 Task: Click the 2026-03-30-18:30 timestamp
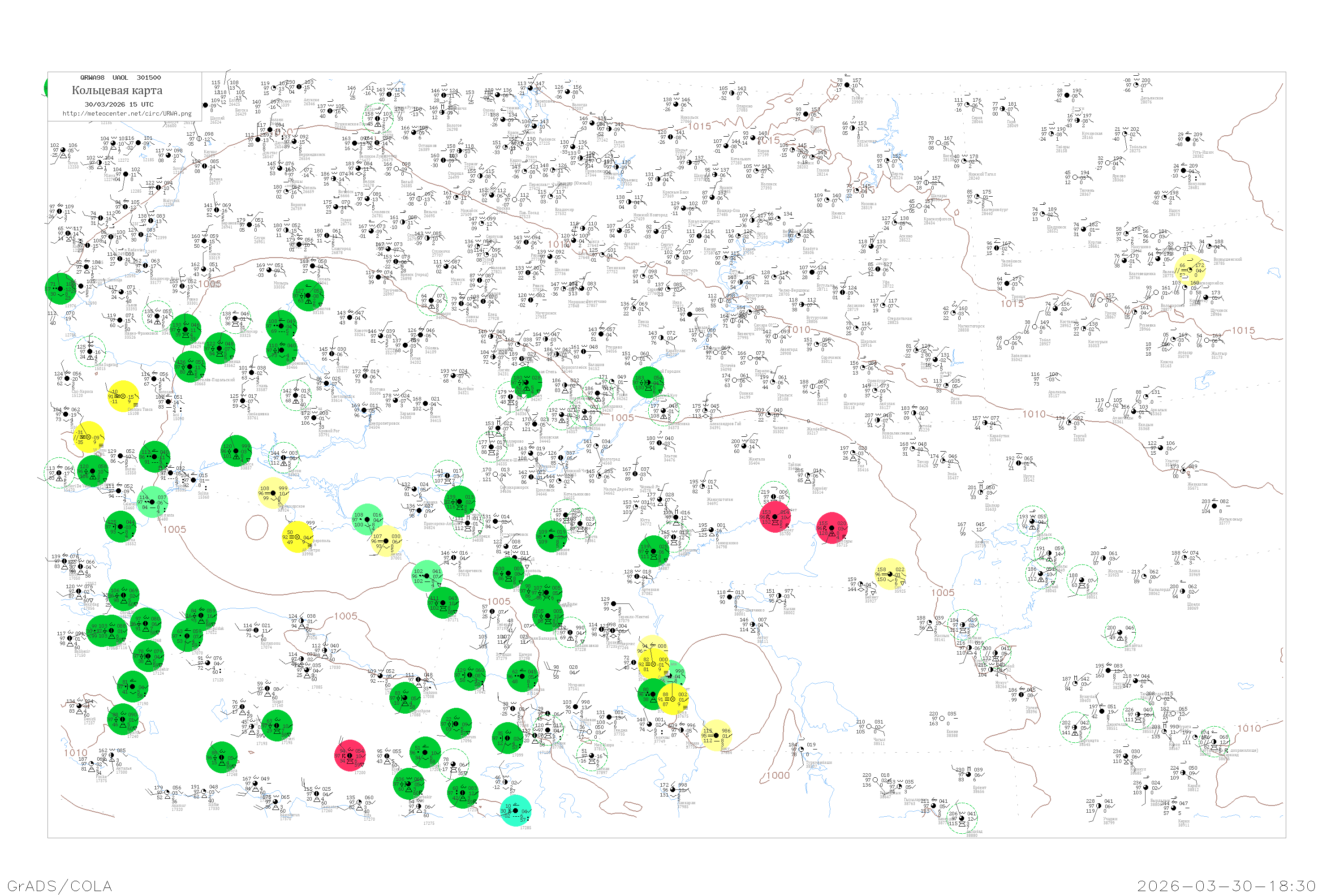pyautogui.click(x=1226, y=886)
